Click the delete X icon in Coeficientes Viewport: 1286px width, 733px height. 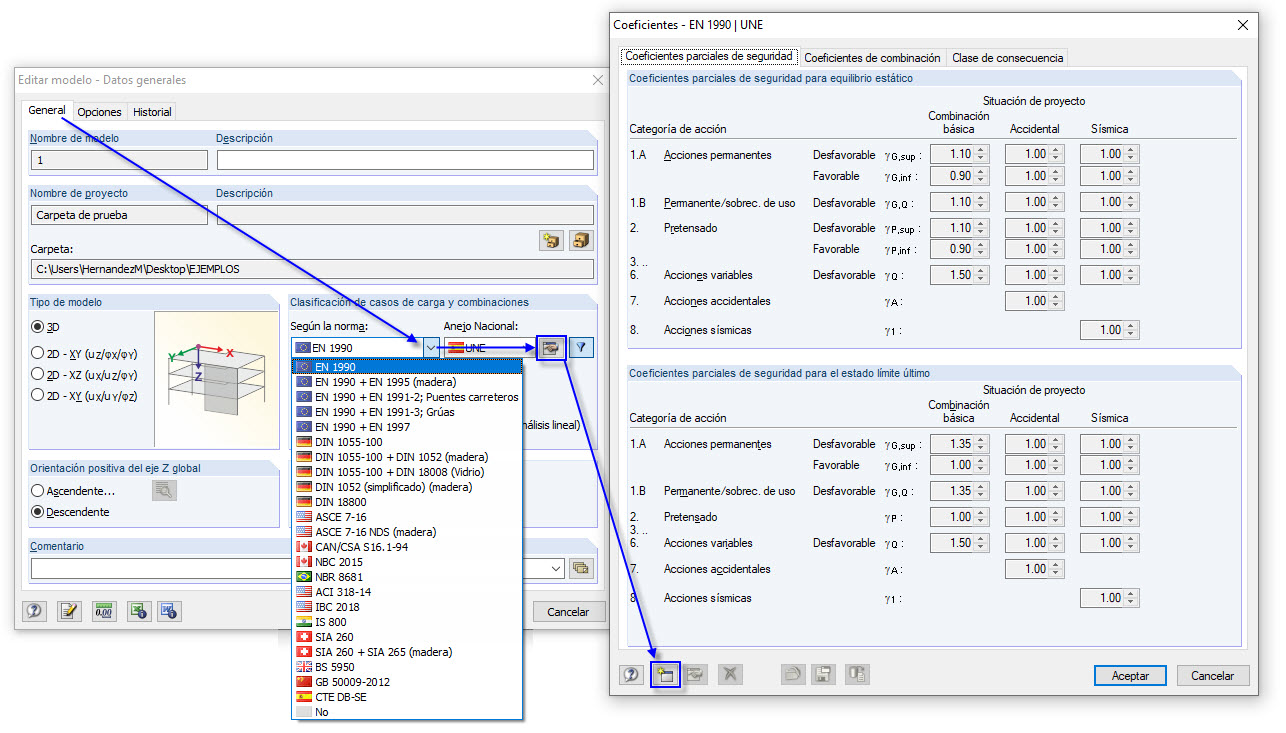pyautogui.click(x=730, y=675)
